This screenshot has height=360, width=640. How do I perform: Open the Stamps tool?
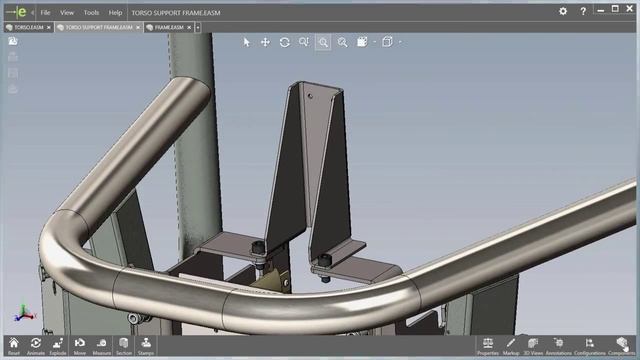[x=146, y=346]
